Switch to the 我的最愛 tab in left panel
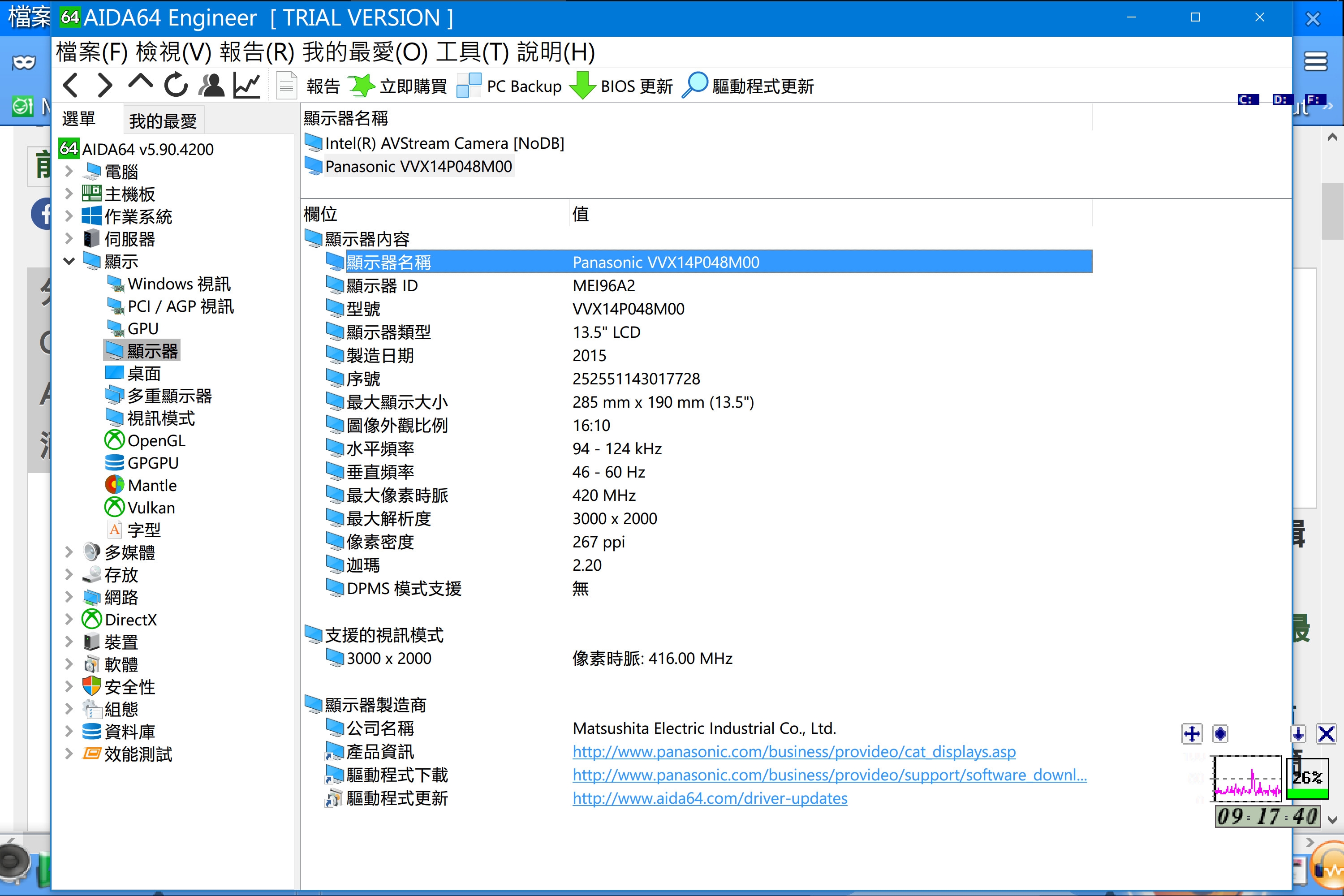The width and height of the screenshot is (1344, 896). click(x=163, y=121)
